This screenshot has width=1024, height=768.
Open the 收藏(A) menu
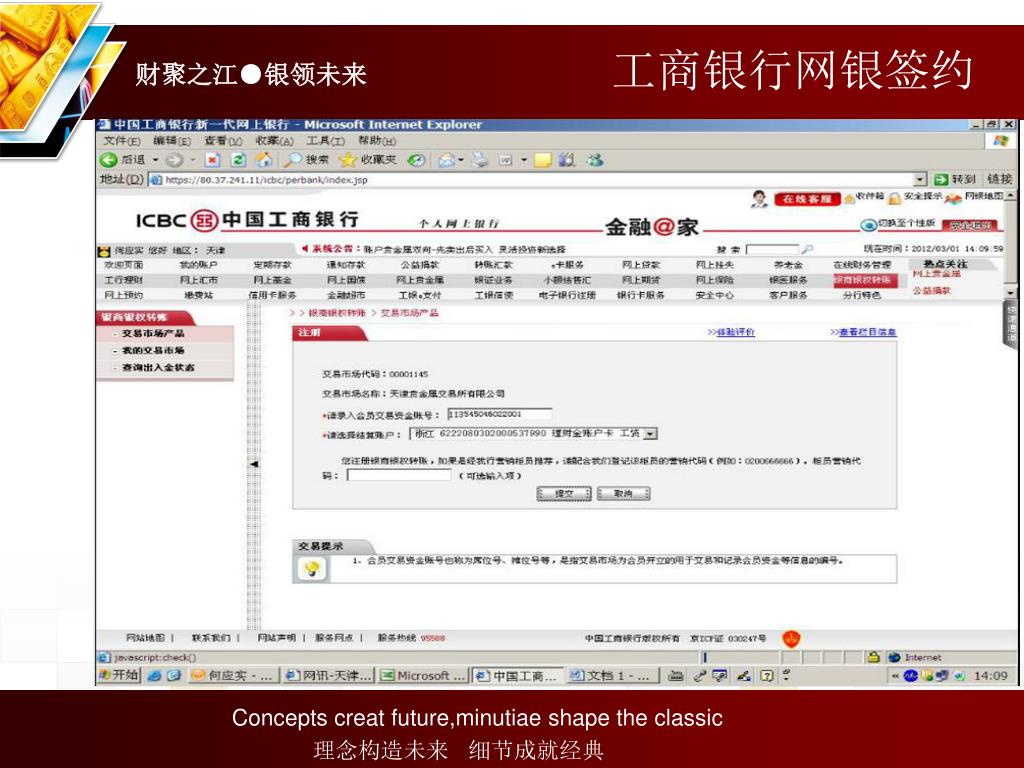point(274,140)
